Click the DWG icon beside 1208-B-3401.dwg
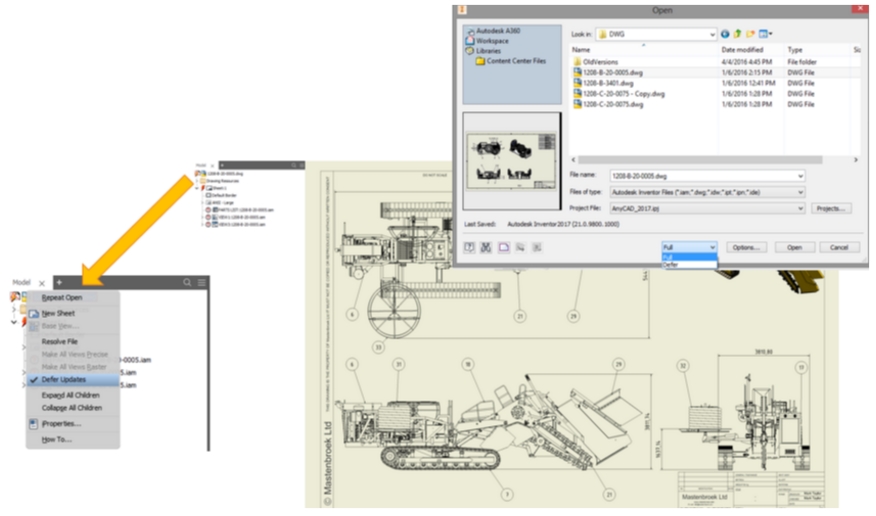This screenshot has height=516, width=876. [577, 83]
